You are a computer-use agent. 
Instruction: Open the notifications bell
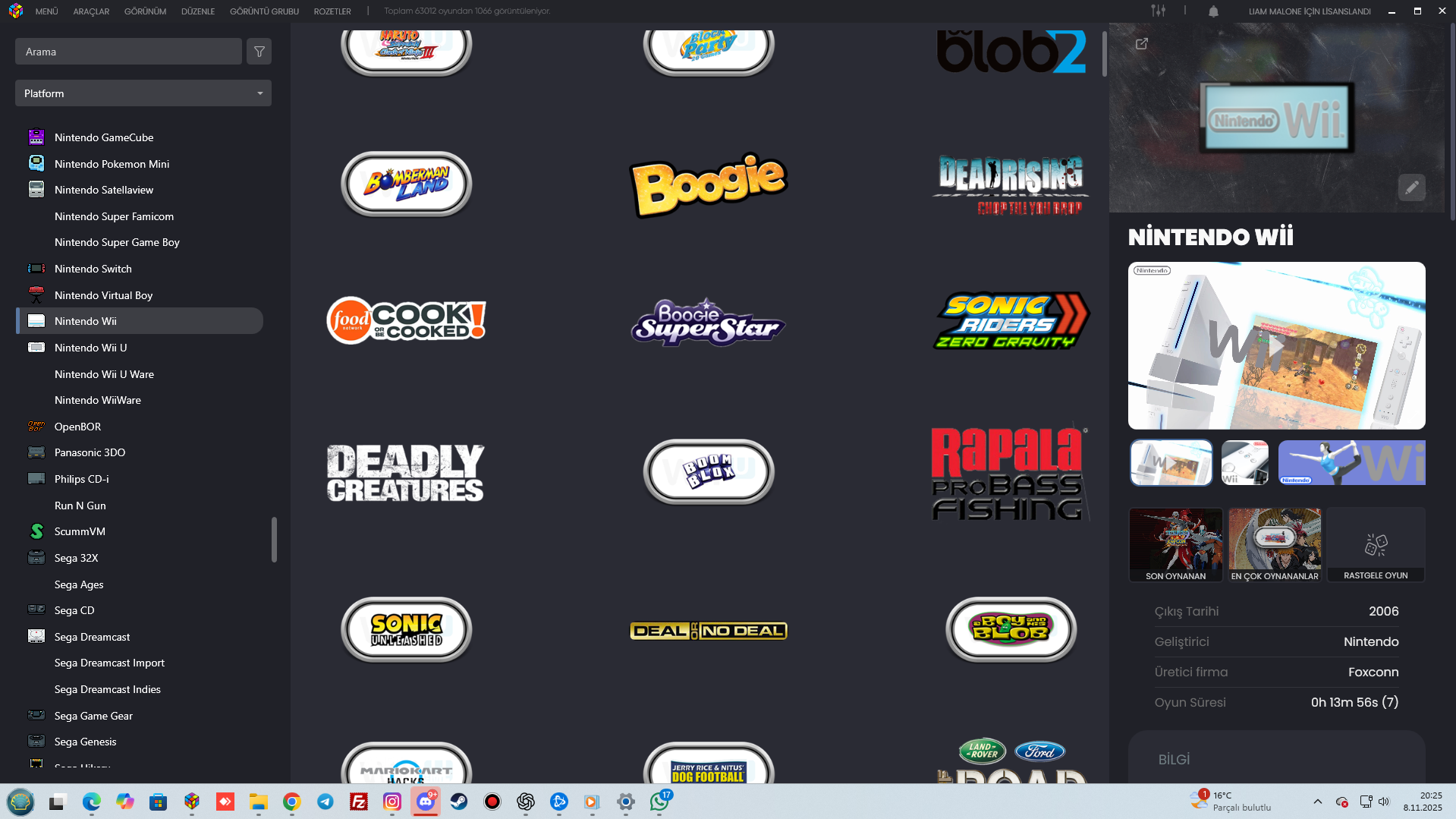click(1213, 11)
